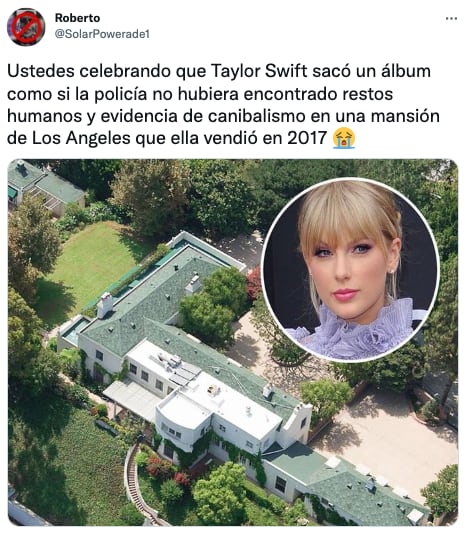Open the three-dot more options menu

point(451,18)
